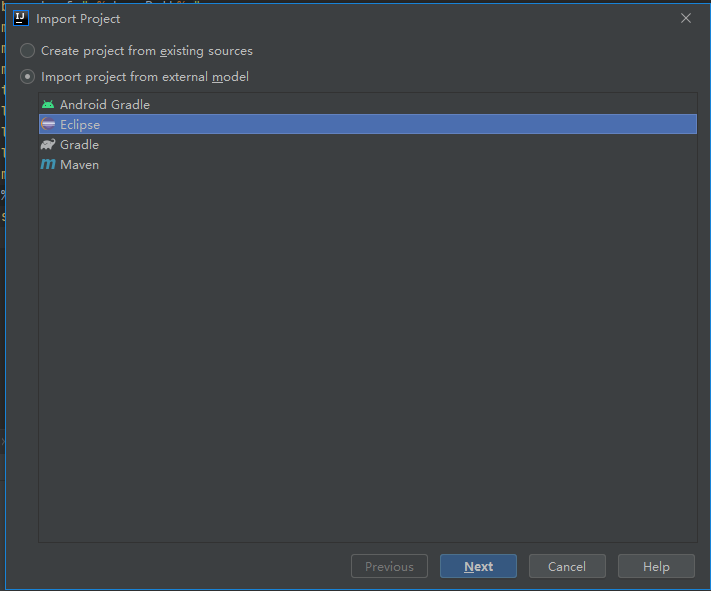Viewport: 711px width, 591px height.
Task: Click the IntelliJ IDEA logo in title bar
Action: click(21, 19)
